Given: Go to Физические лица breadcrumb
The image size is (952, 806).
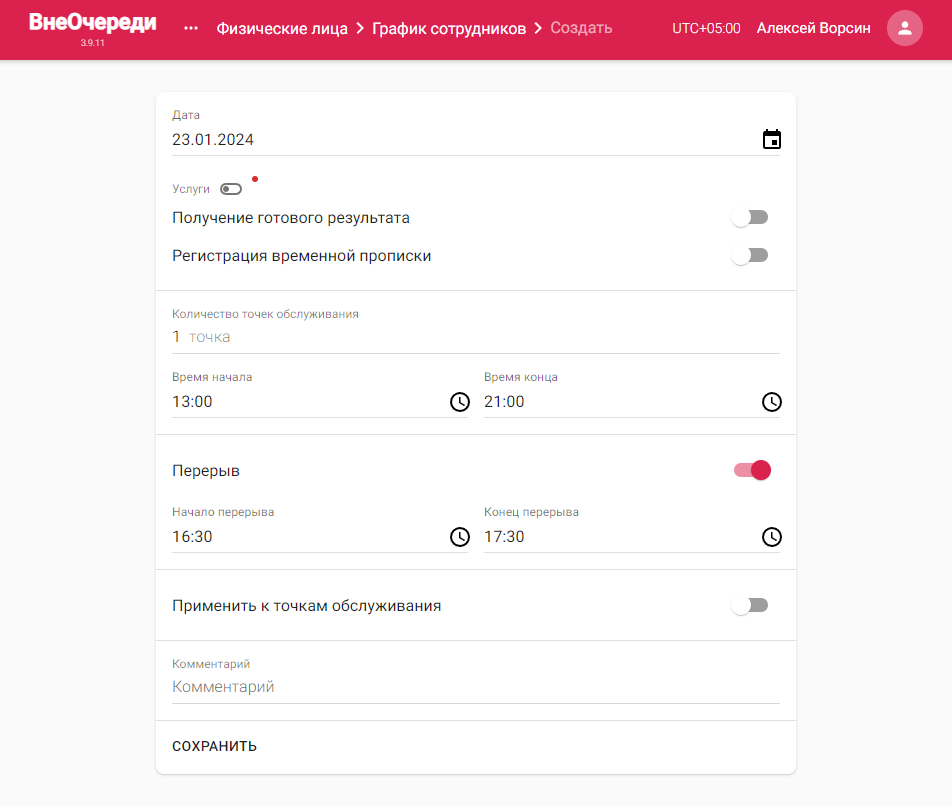Looking at the screenshot, I should [x=282, y=29].
